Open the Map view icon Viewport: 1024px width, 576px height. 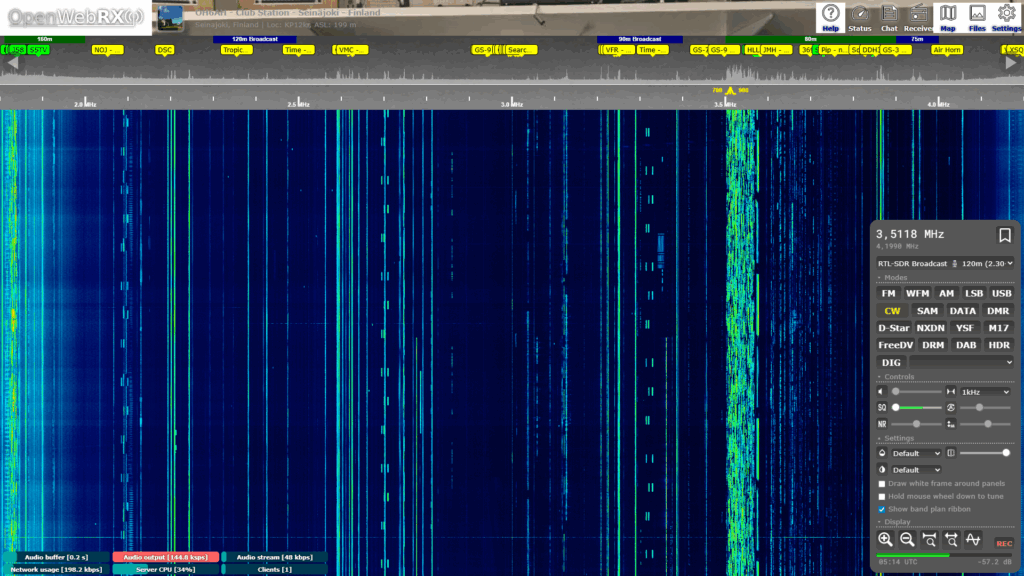tap(947, 16)
